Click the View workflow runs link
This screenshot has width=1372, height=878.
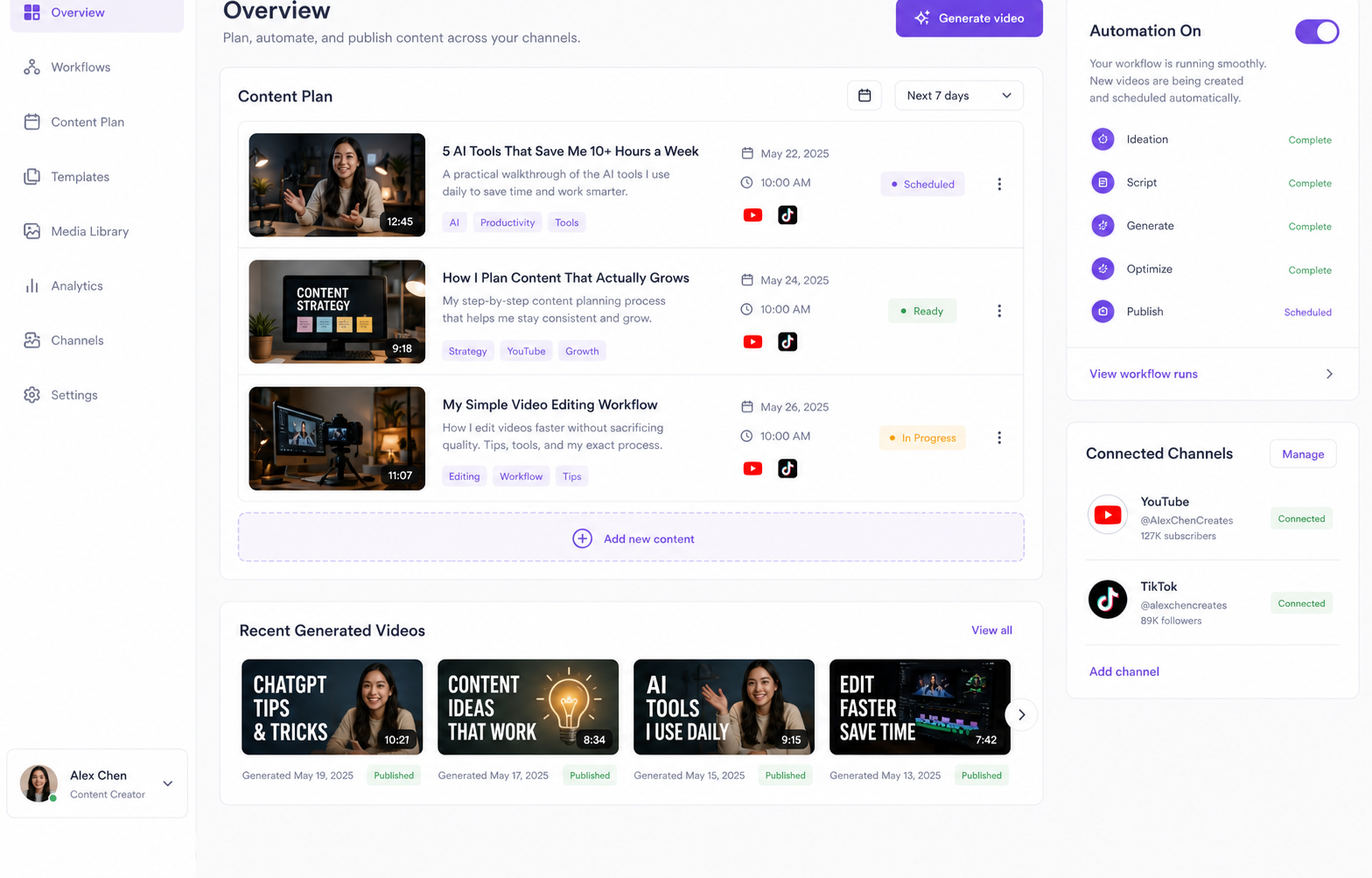point(1144,374)
